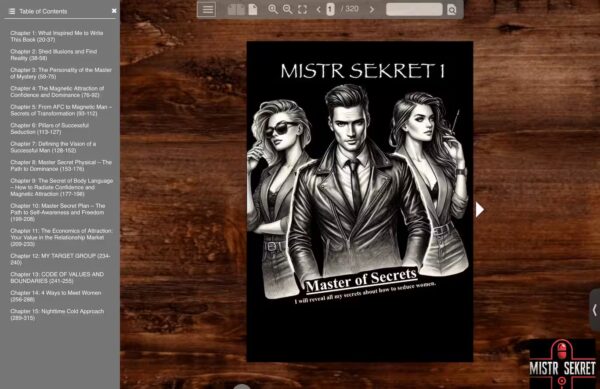Screen dimensions: 600x389
Task: Switch to single page view
Action: [253, 10]
